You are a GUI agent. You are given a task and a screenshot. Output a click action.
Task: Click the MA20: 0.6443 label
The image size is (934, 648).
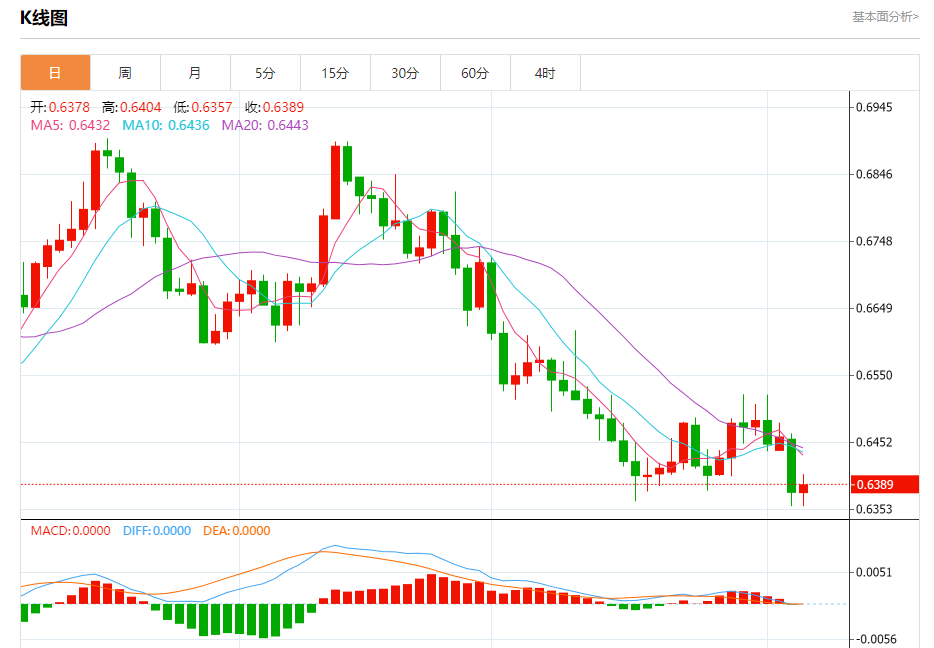[265, 125]
